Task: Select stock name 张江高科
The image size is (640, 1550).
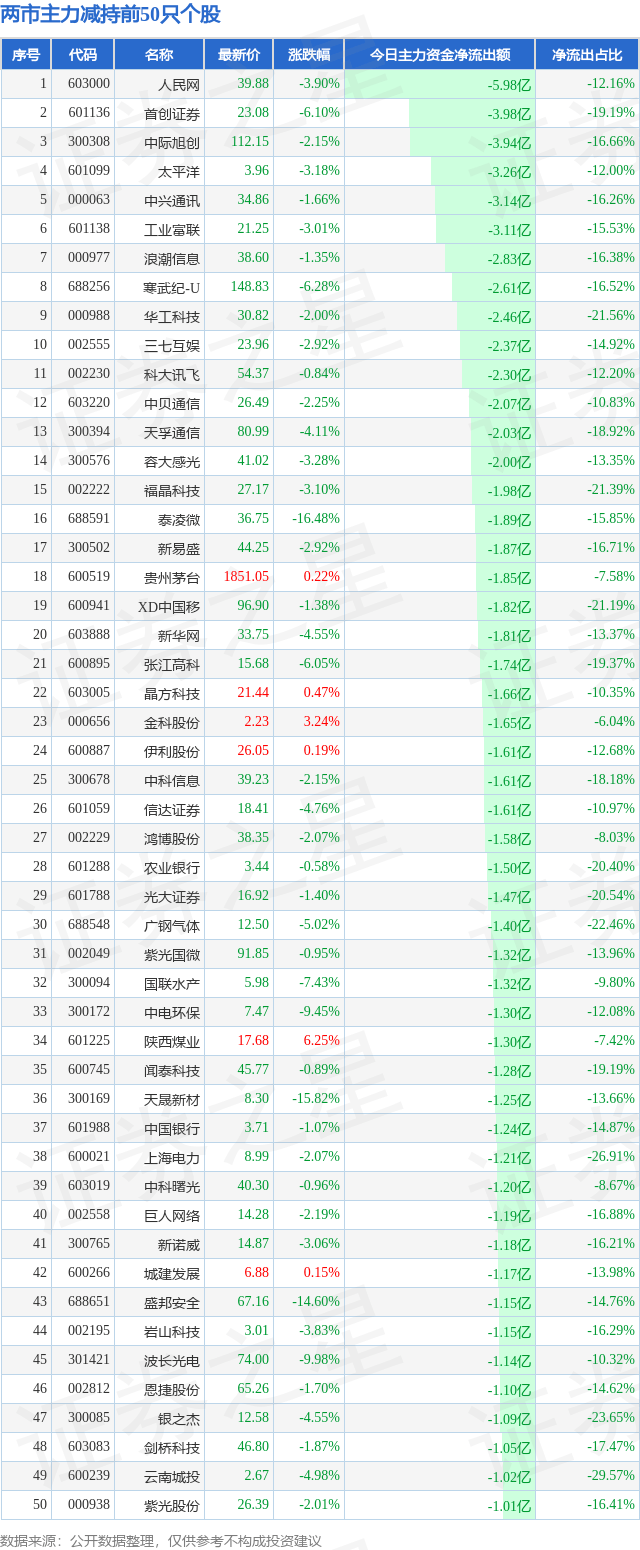Action: (x=172, y=665)
